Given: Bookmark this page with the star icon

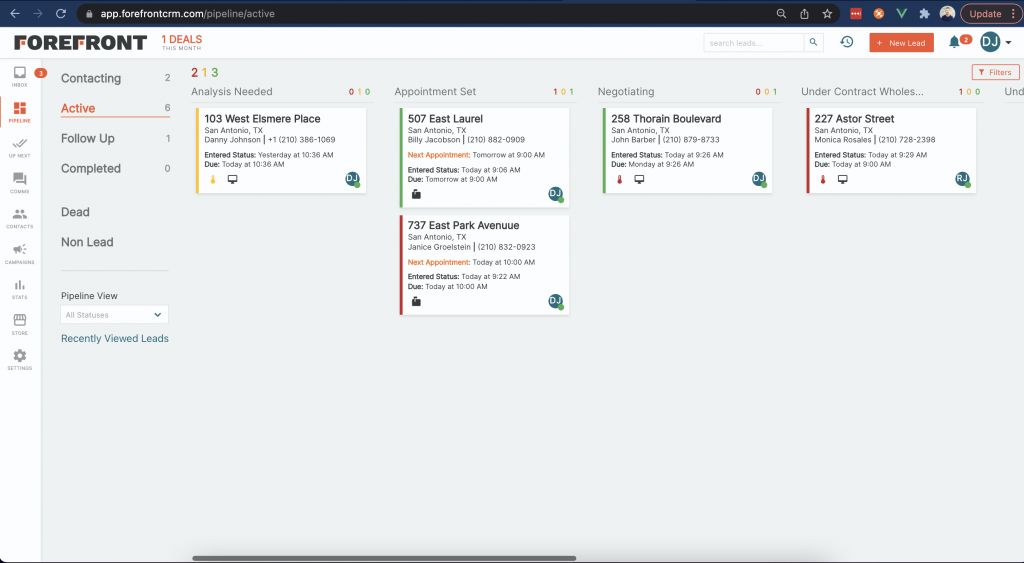Looking at the screenshot, I should pyautogui.click(x=827, y=14).
